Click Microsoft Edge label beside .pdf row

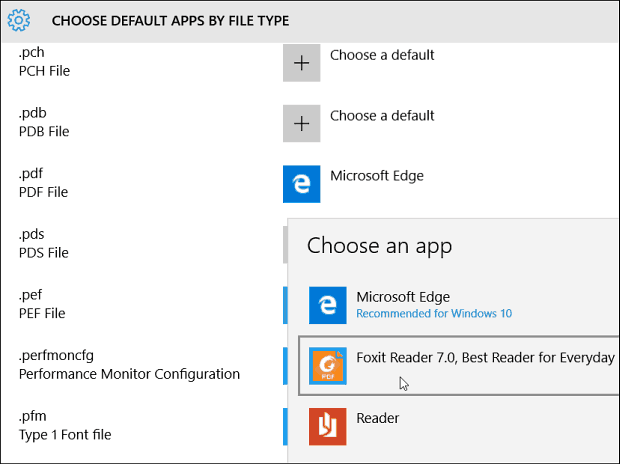point(377,176)
